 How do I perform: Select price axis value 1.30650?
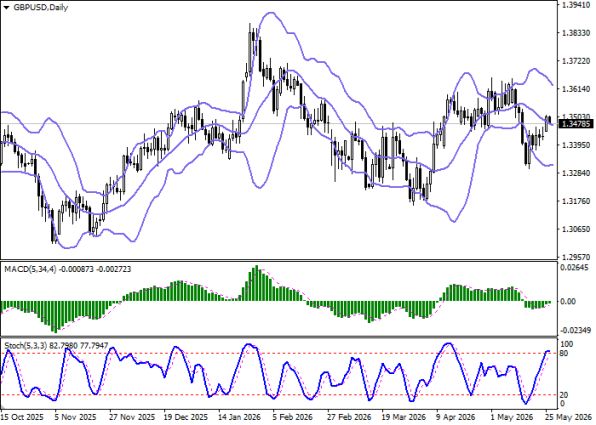click(576, 229)
